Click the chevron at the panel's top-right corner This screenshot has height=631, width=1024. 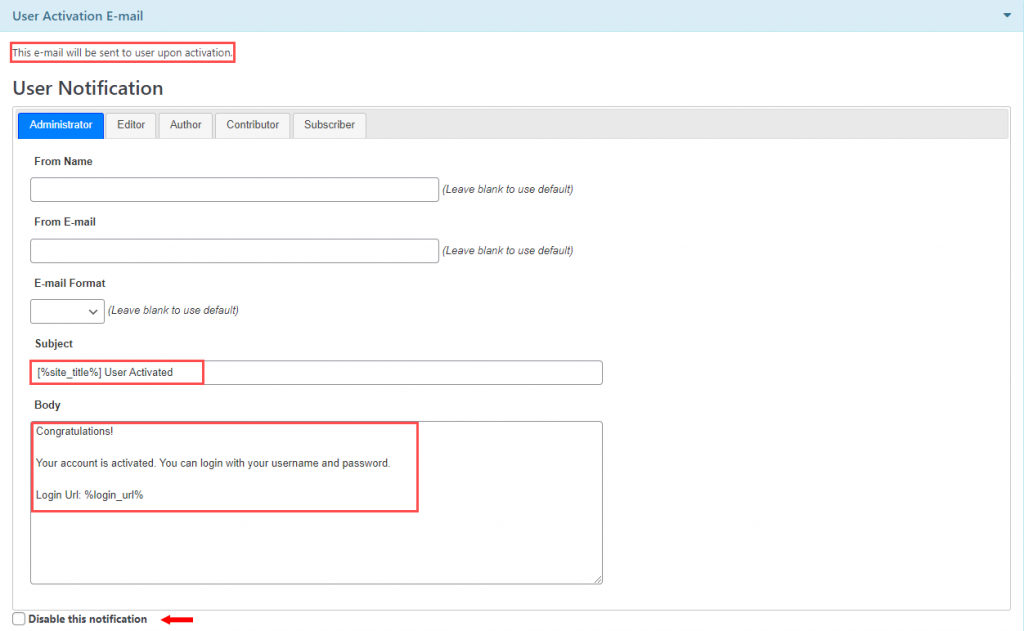pyautogui.click(x=1006, y=16)
